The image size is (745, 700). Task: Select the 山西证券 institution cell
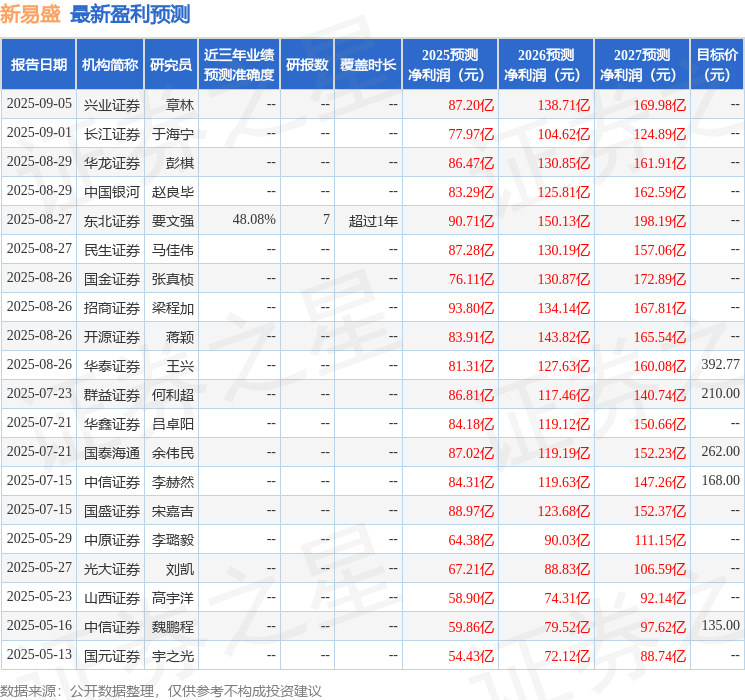coord(112,598)
